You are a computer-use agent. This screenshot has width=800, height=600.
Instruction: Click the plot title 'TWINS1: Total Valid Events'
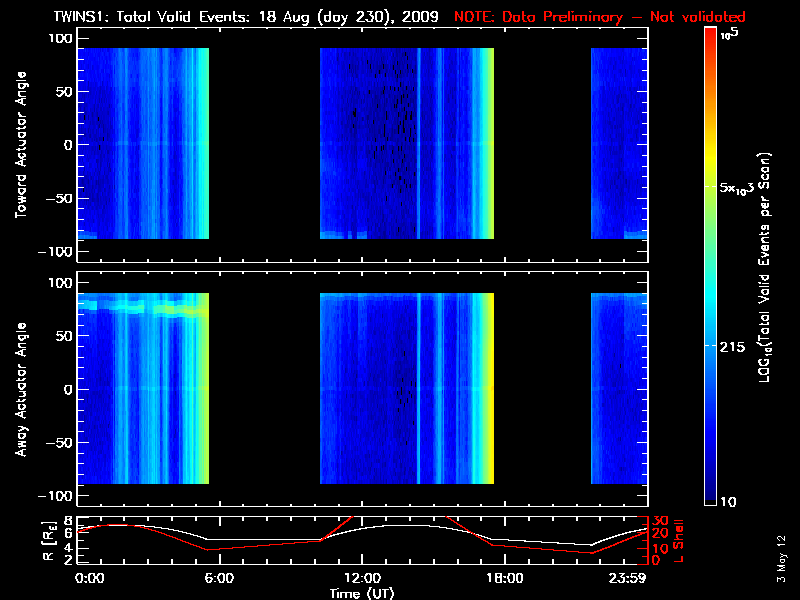click(x=153, y=17)
